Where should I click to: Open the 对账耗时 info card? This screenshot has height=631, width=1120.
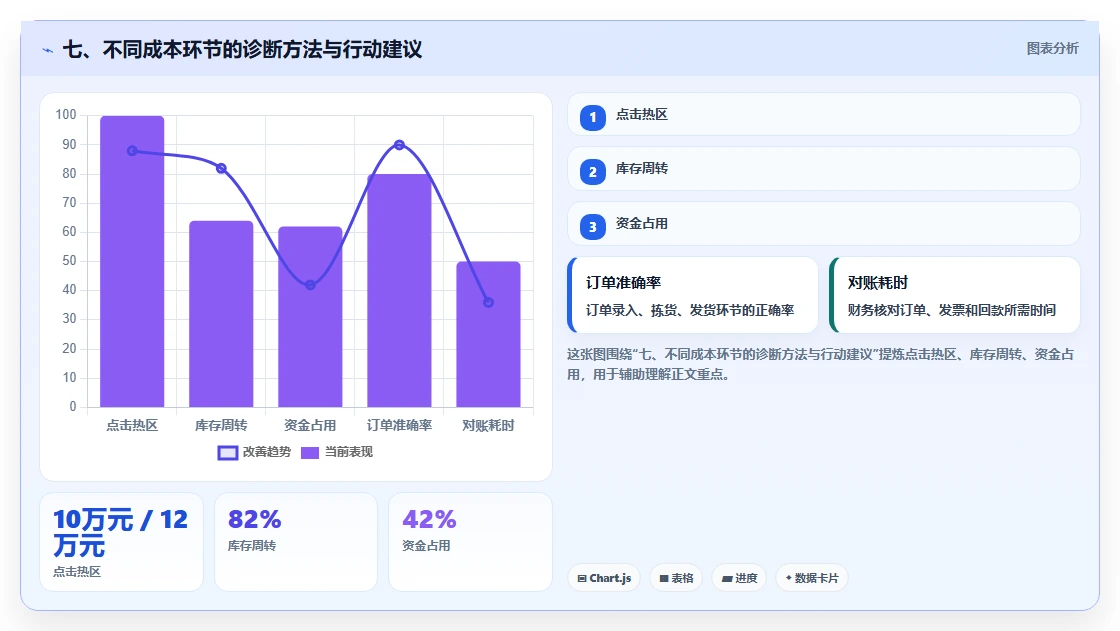[x=954, y=295]
